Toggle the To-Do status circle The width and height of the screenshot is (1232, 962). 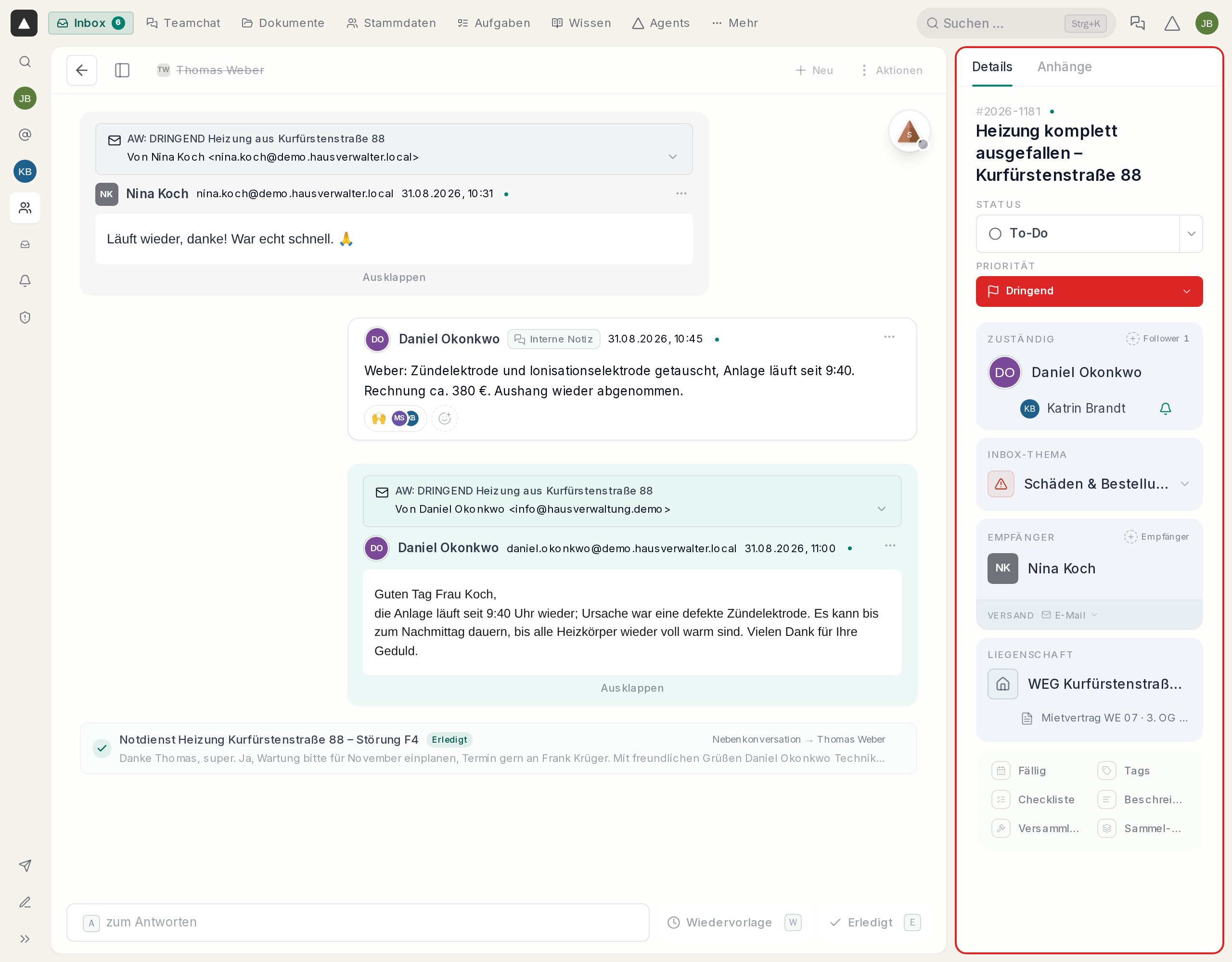(x=995, y=233)
